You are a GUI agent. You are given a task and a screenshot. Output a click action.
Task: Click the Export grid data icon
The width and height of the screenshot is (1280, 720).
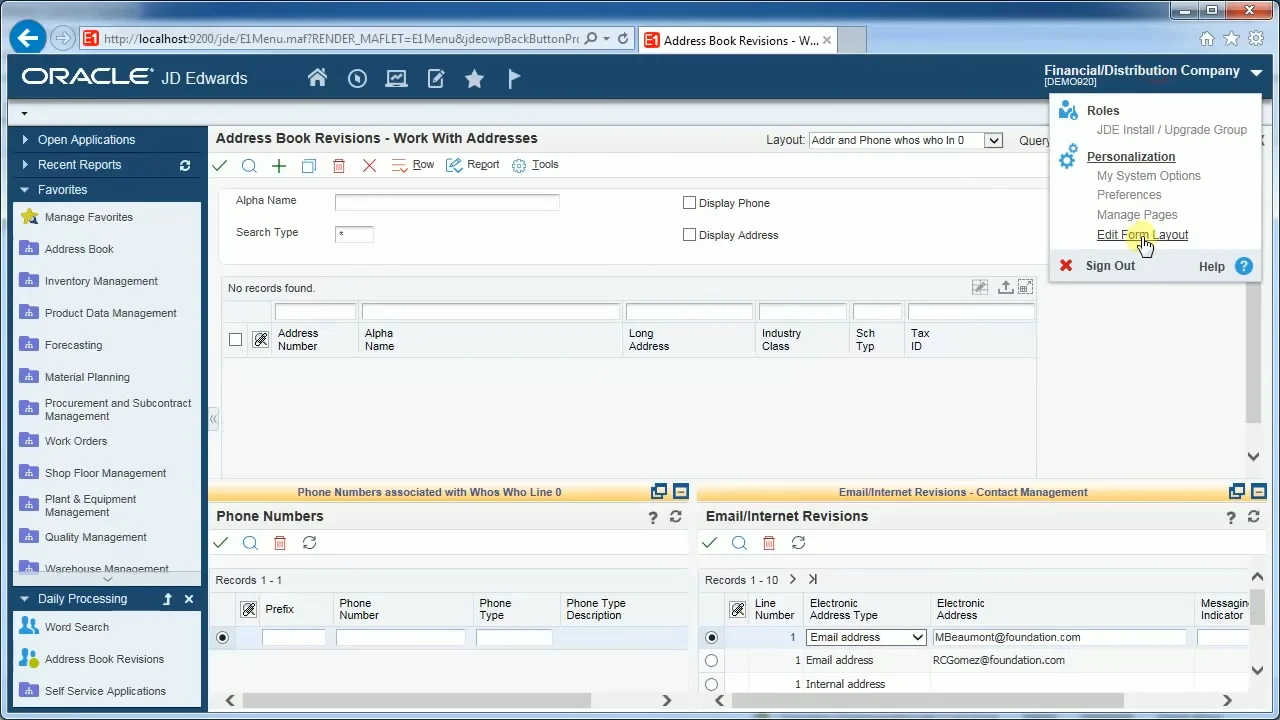(1006, 287)
